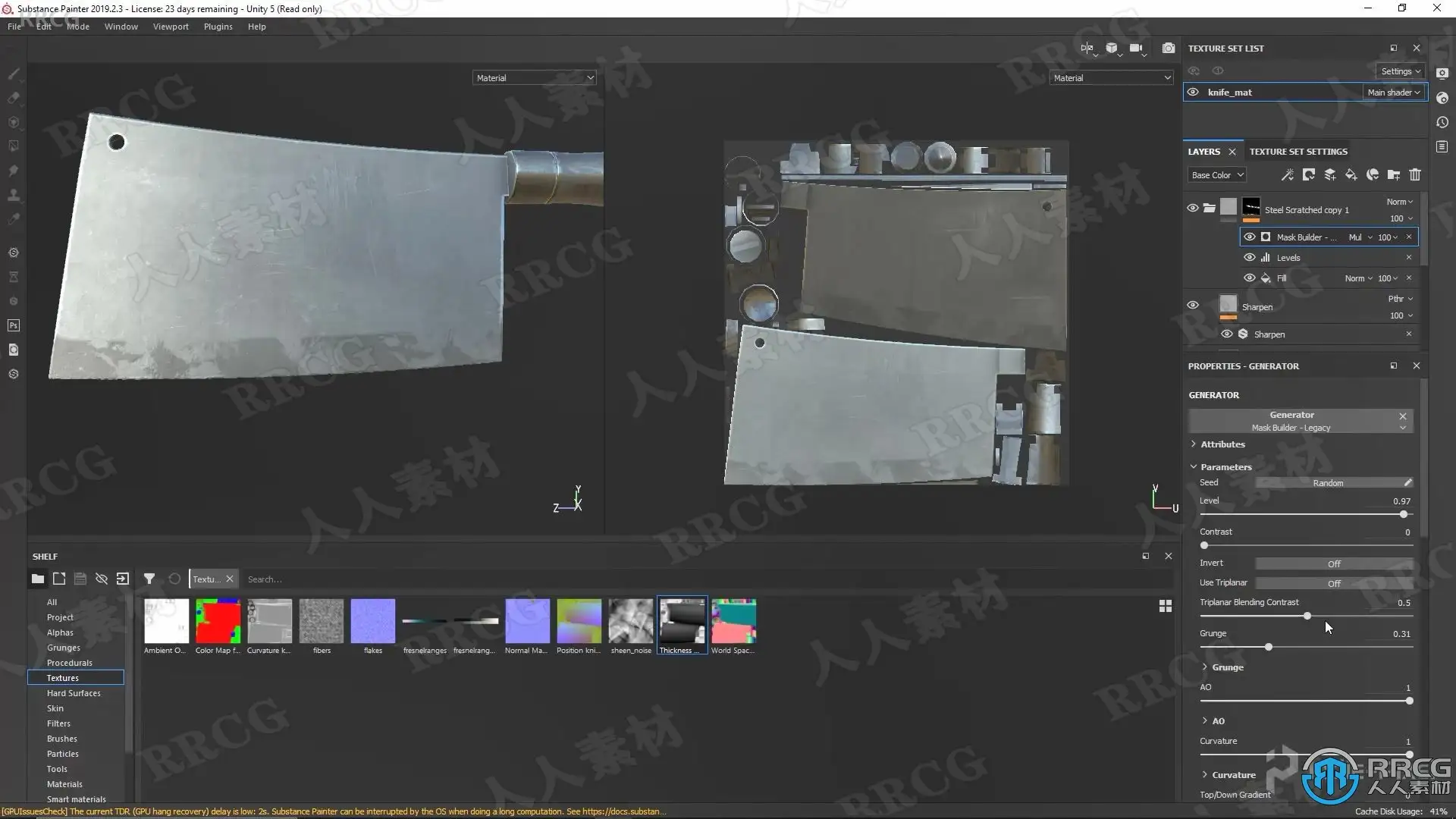This screenshot has width=1456, height=819.
Task: Hide the Steel Scratched copy 1 layer
Action: [1193, 208]
